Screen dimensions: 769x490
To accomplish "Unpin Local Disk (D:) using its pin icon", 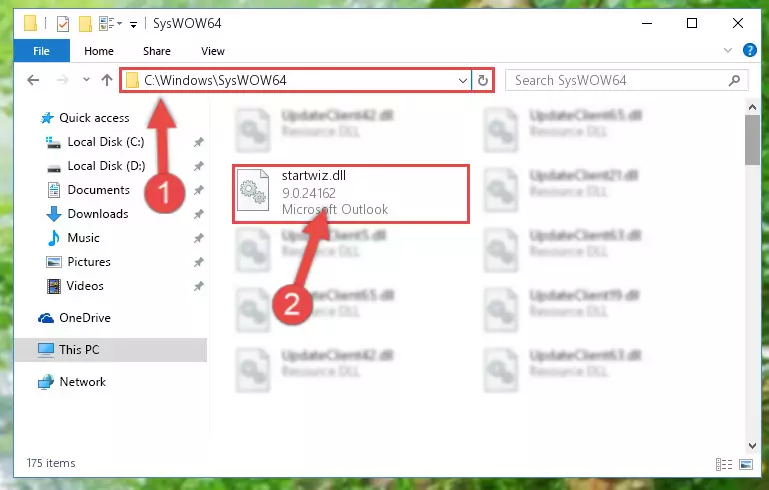I will click(198, 166).
